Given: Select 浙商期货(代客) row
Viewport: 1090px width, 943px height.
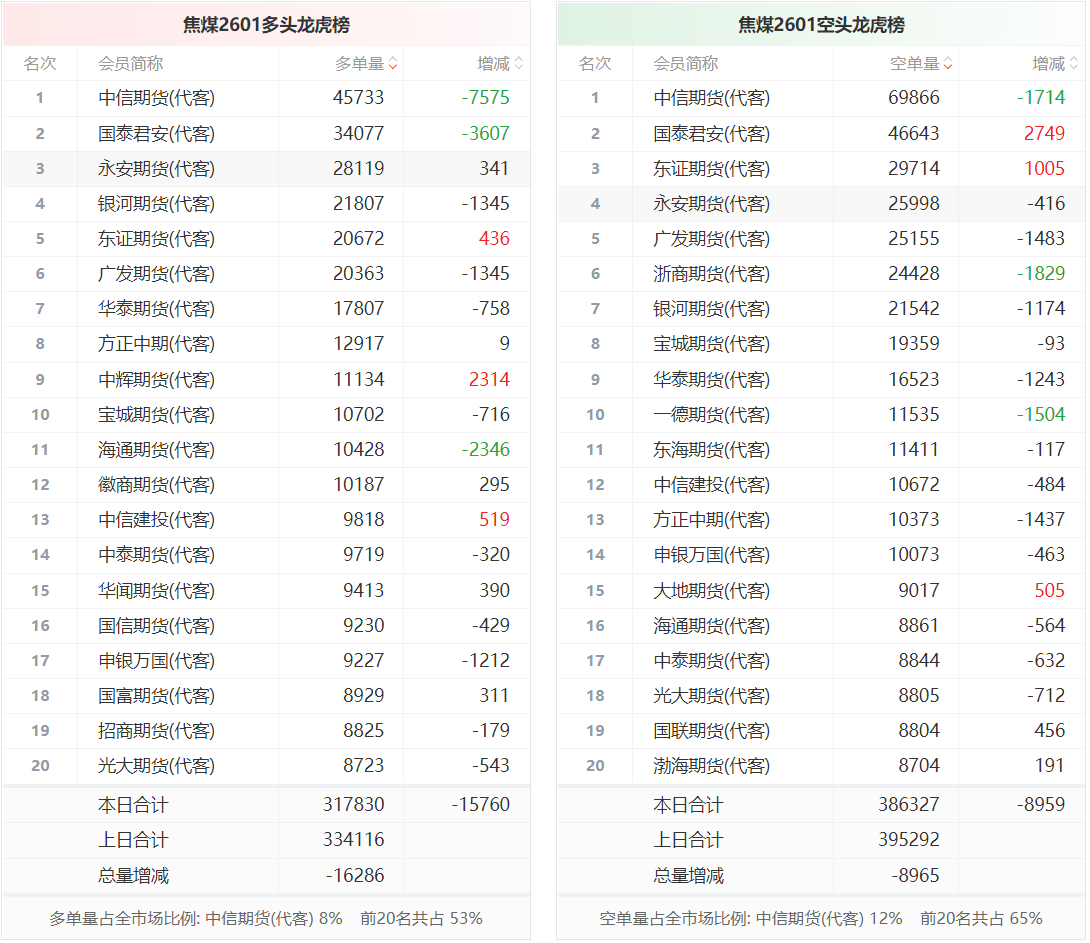Looking at the screenshot, I should (x=821, y=274).
